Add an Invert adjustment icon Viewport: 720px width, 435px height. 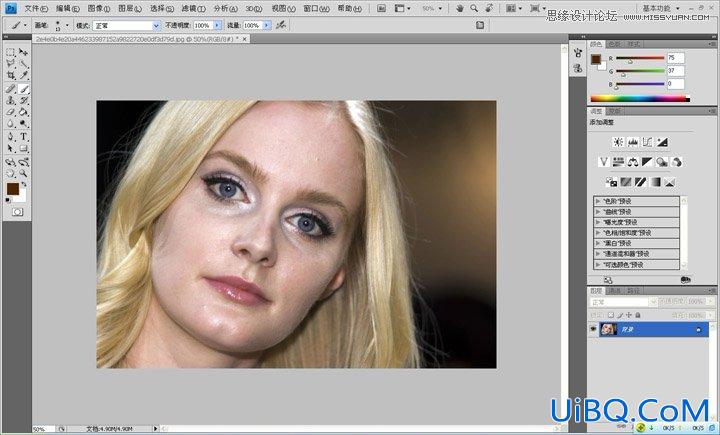click(x=611, y=182)
